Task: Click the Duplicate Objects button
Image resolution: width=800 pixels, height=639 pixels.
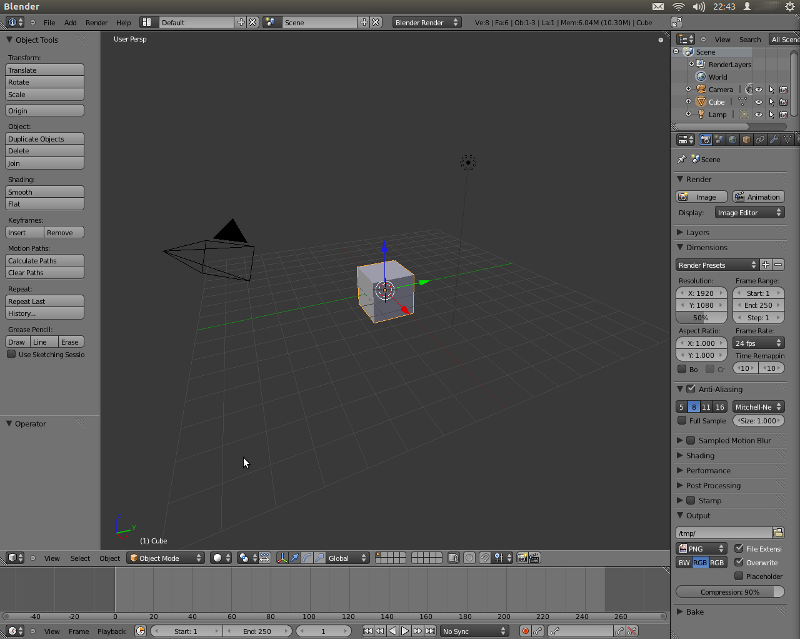Action: point(45,139)
